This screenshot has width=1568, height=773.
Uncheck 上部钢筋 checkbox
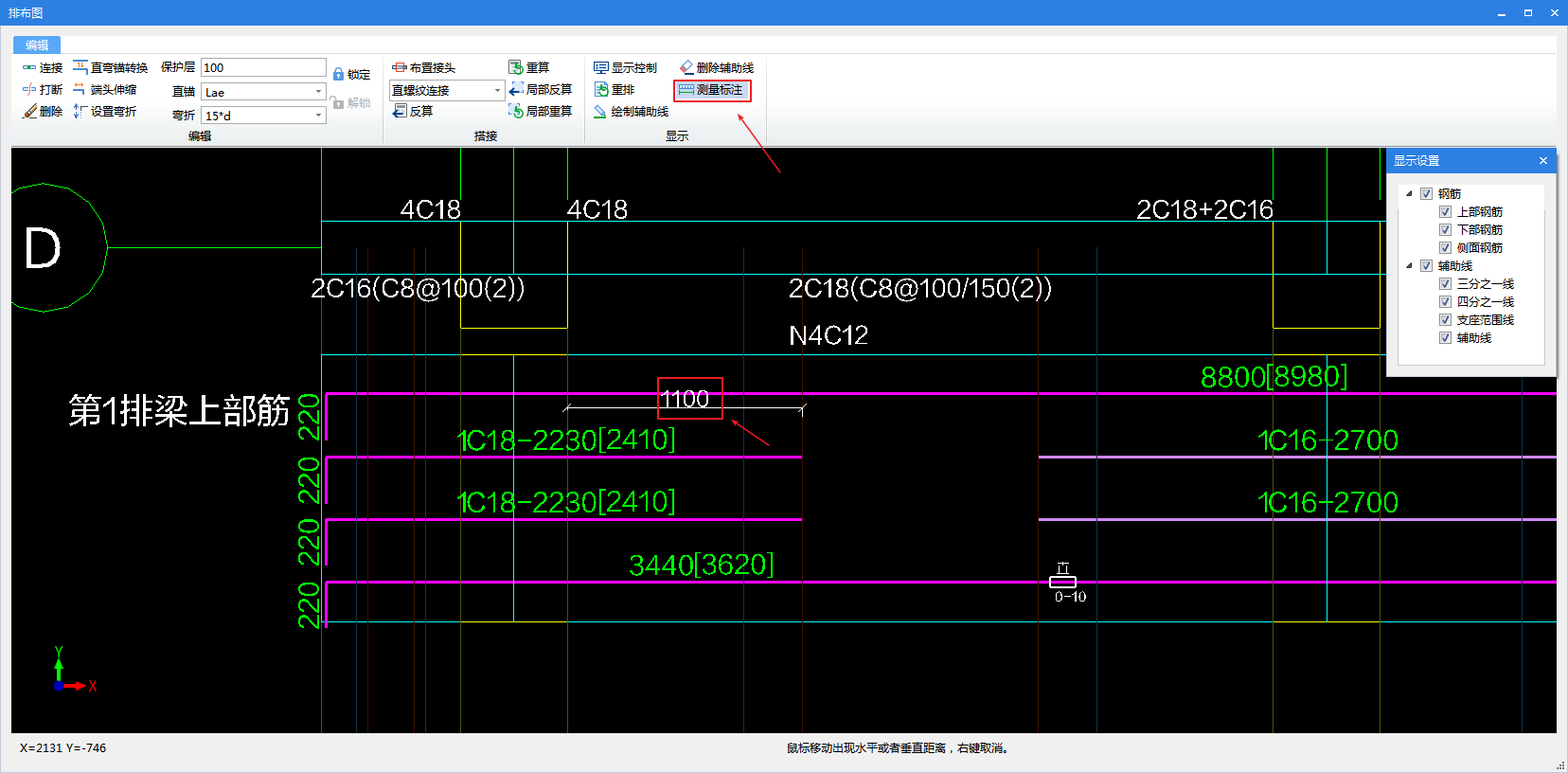[x=1445, y=212]
